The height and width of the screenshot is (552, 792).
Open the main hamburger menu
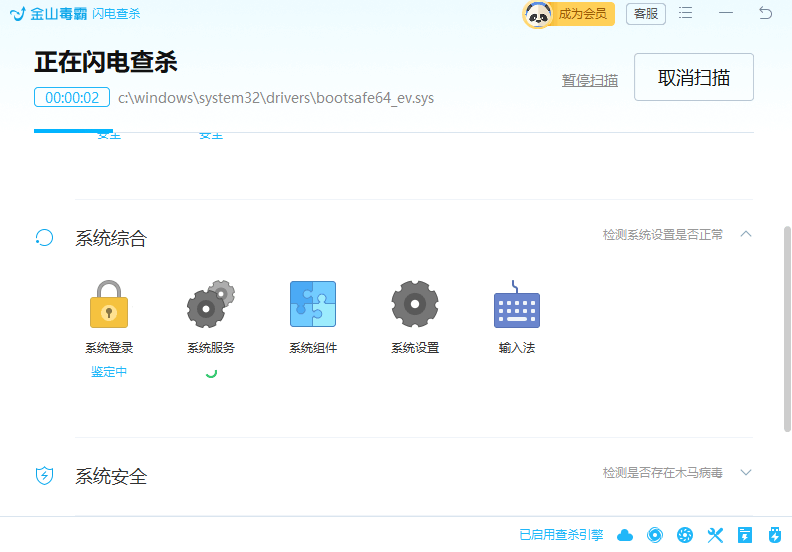click(686, 13)
